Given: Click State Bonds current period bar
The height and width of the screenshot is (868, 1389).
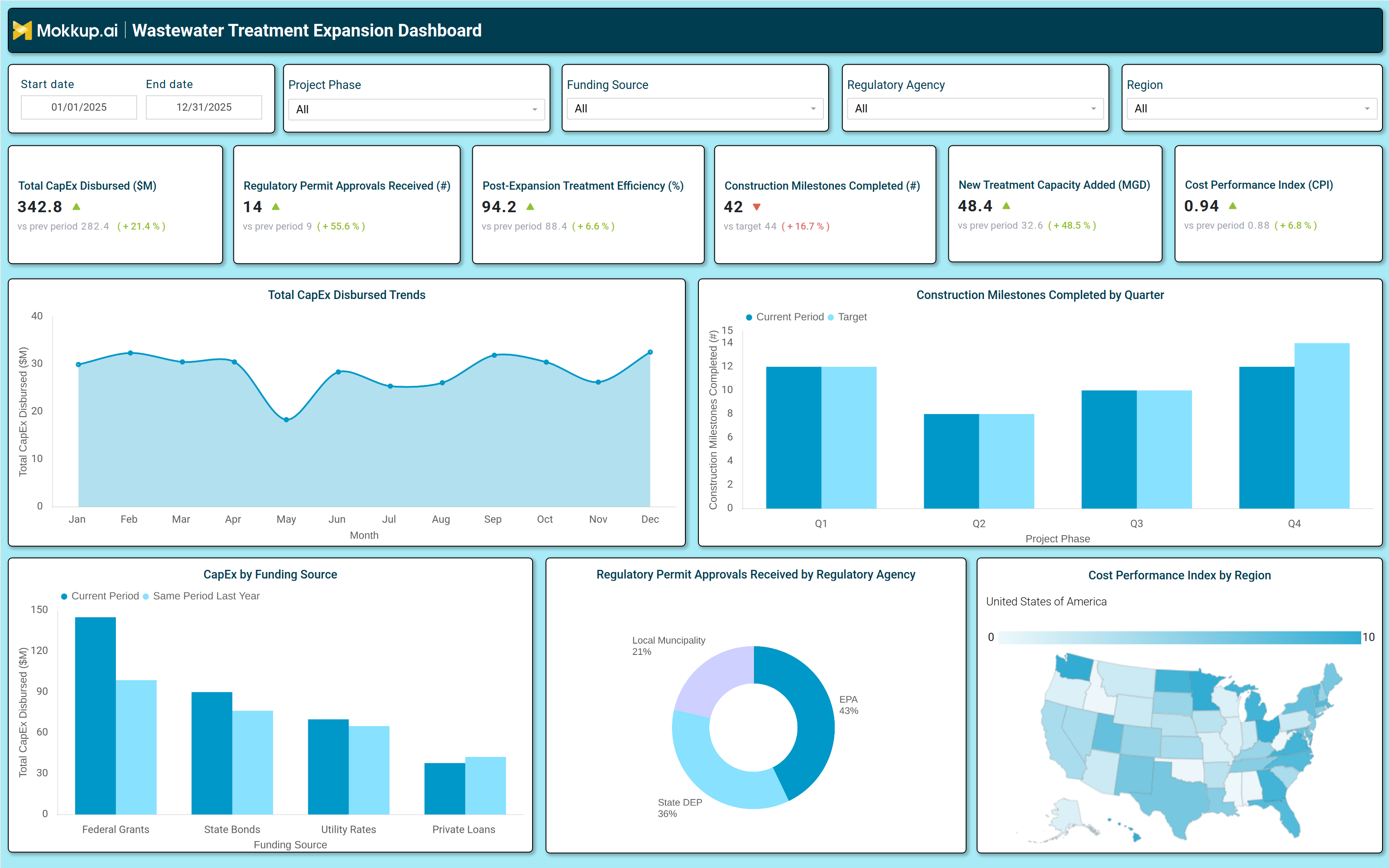Looking at the screenshot, I should [x=212, y=753].
